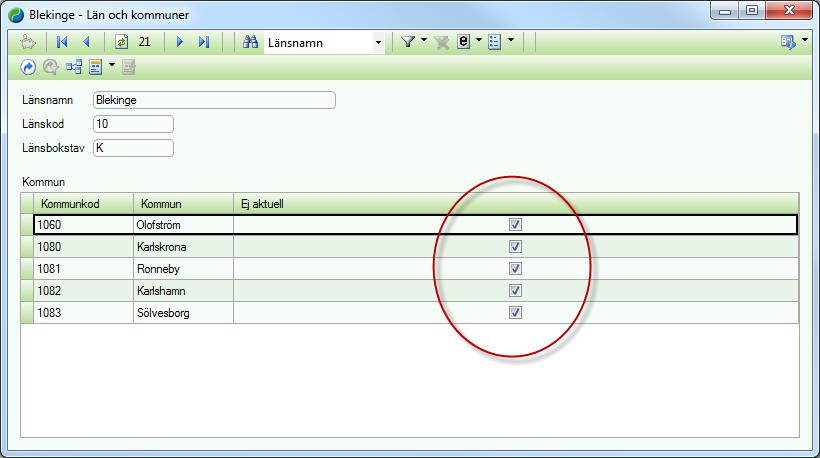Click Kommunkod cell 1080

[x=84, y=247]
